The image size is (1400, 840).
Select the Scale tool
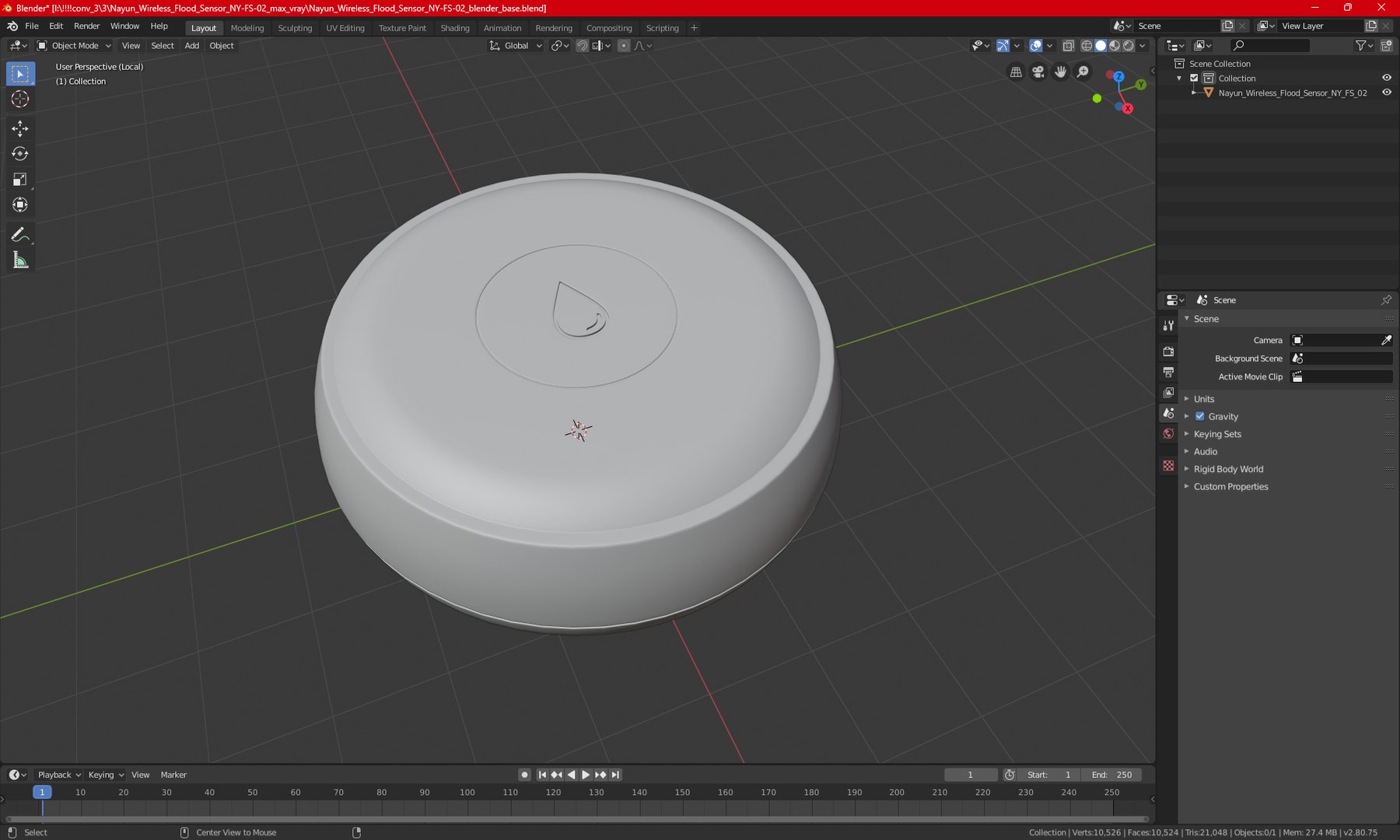[x=20, y=180]
